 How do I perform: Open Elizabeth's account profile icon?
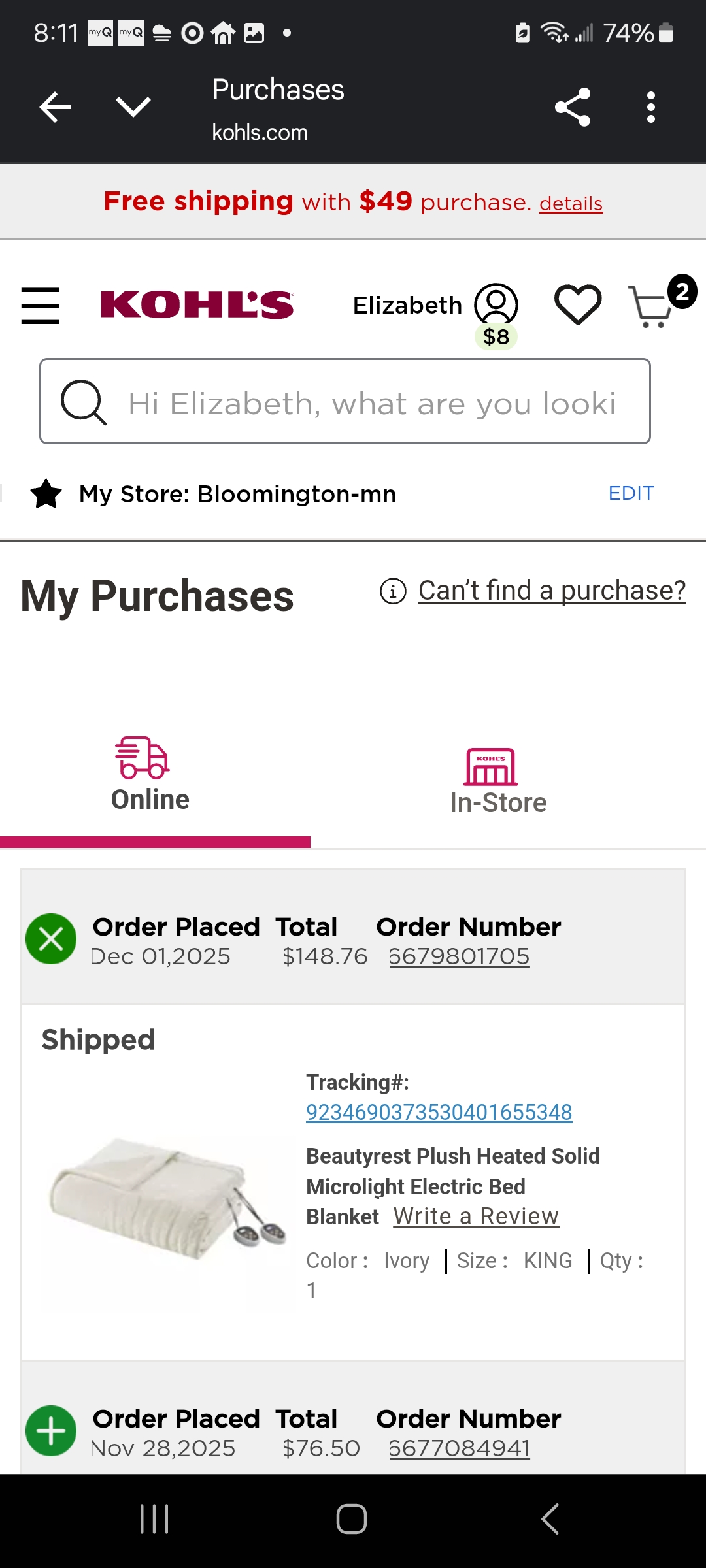(x=496, y=305)
